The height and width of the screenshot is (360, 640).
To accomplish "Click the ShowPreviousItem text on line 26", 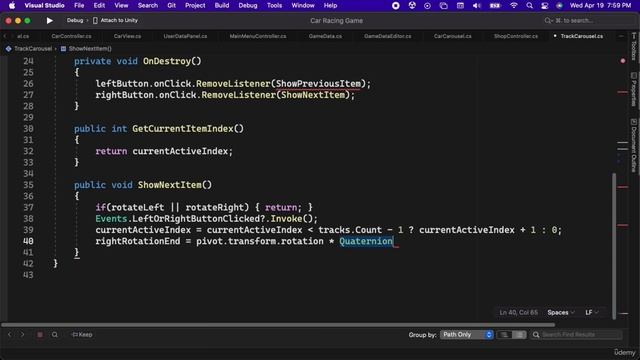I will (x=318, y=84).
